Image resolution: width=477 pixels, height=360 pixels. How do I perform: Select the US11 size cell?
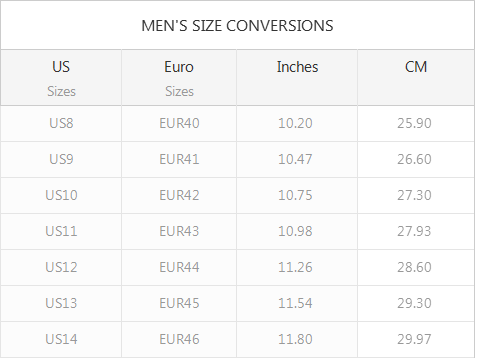(x=61, y=231)
